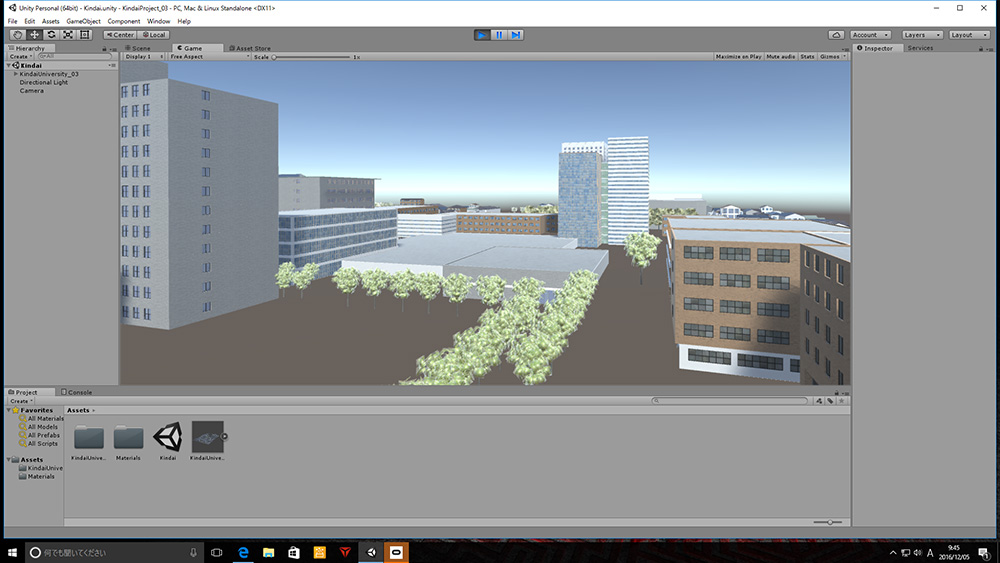Switch to the Scene tab
This screenshot has height=563, width=1000.
(x=140, y=48)
